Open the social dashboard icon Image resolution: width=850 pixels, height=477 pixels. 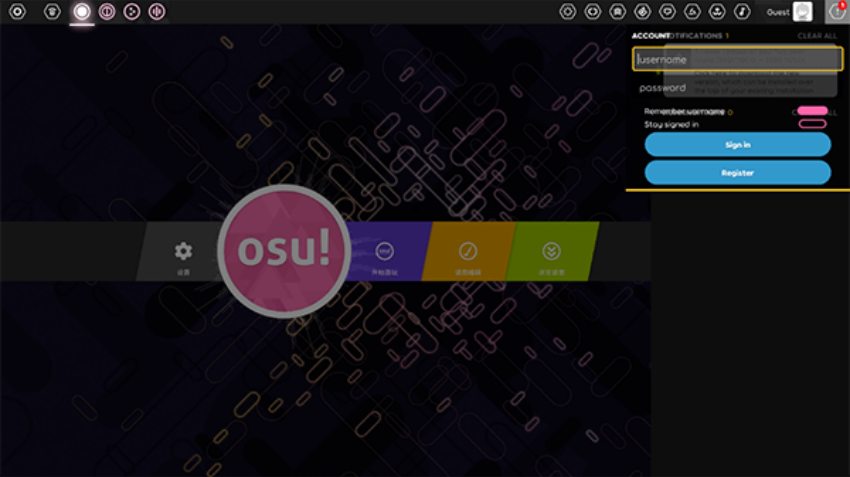(x=692, y=11)
